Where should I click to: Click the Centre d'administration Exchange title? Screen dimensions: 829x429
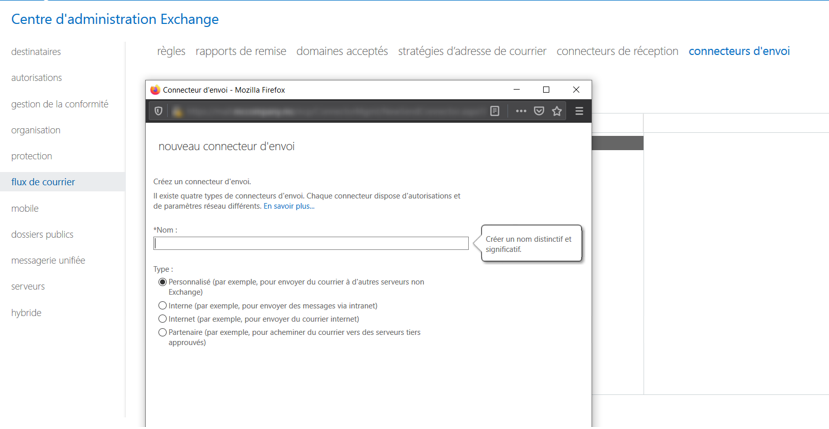point(115,20)
